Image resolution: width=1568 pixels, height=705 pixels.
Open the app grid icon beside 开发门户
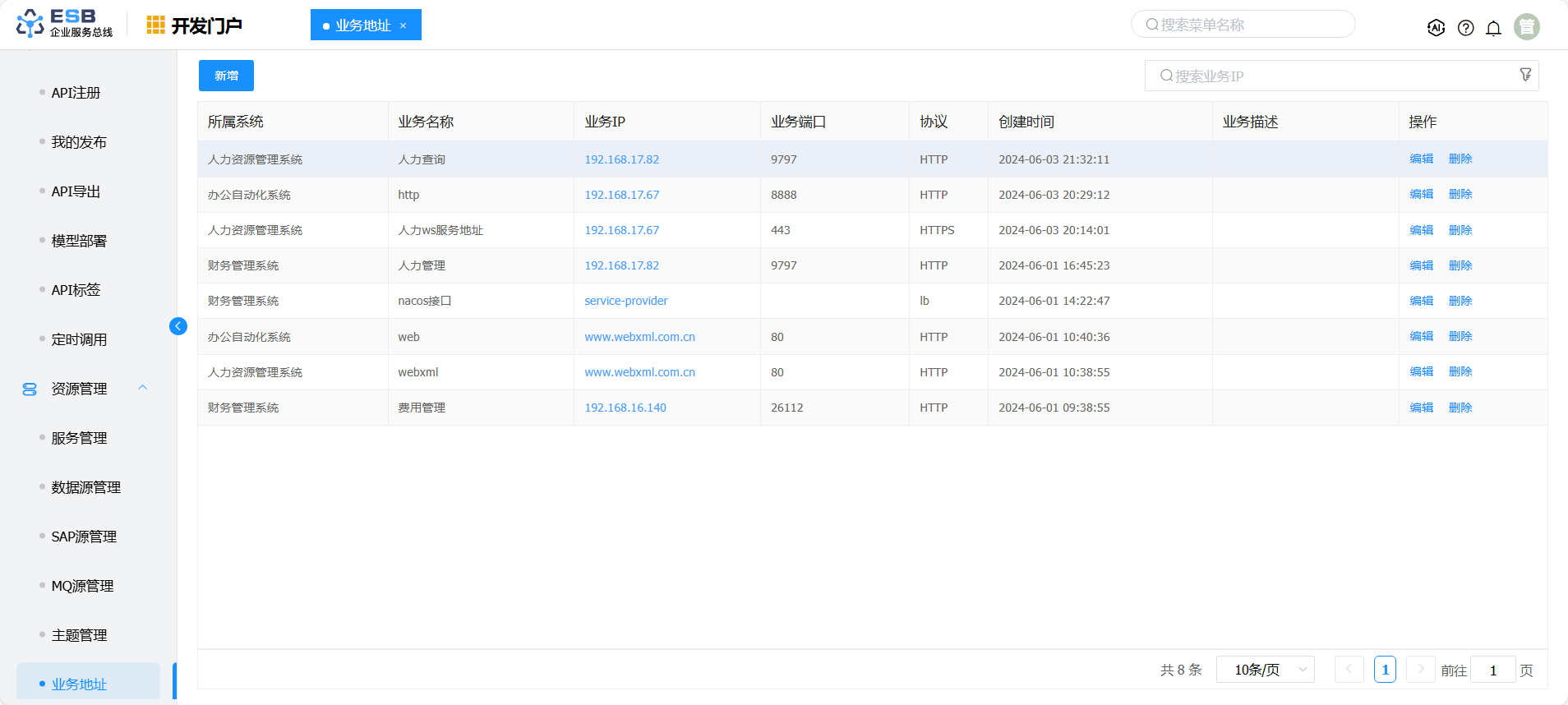pyautogui.click(x=155, y=25)
